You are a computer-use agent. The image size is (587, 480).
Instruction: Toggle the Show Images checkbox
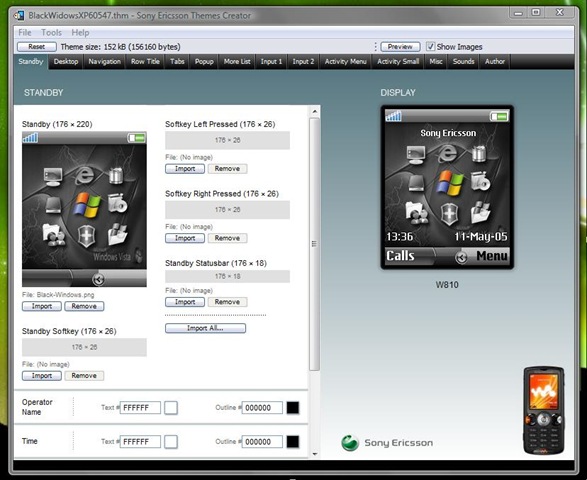(431, 46)
